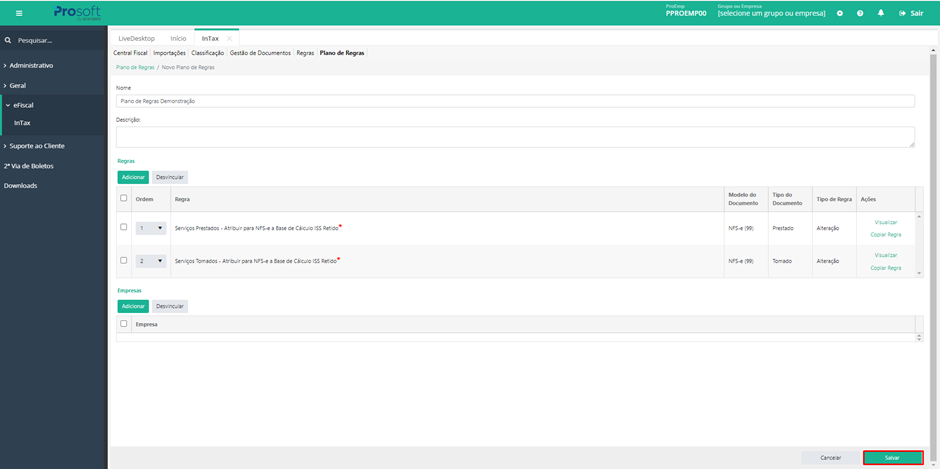940x469 pixels.
Task: Open the Central Fiscal submenu
Action: tap(130, 53)
